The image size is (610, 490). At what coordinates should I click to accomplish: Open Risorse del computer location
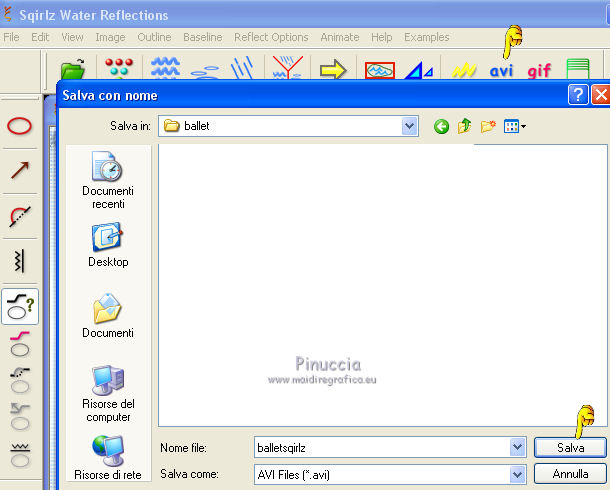[108, 394]
